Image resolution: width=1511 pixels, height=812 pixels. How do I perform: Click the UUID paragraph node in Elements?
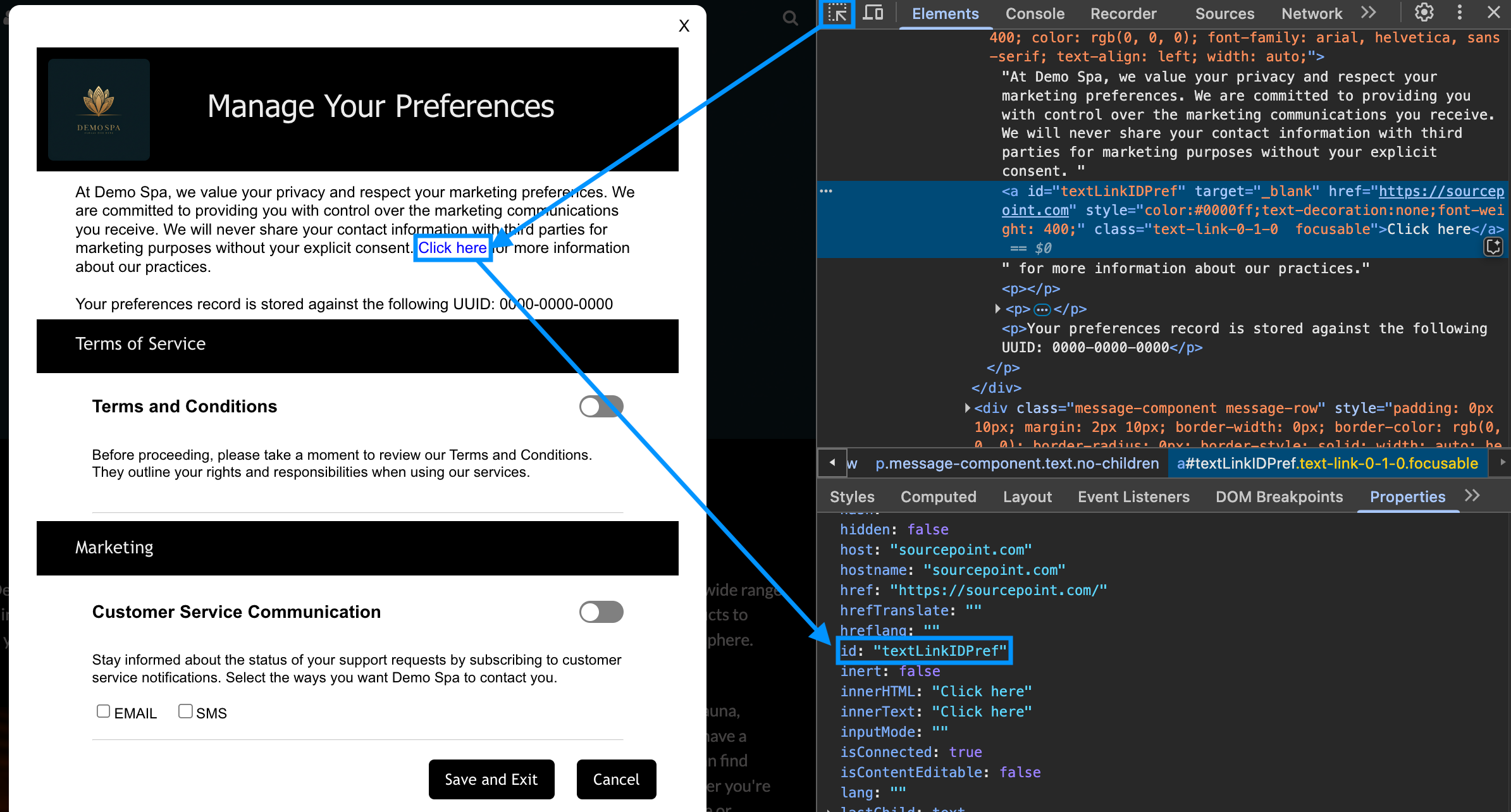pos(1244,338)
